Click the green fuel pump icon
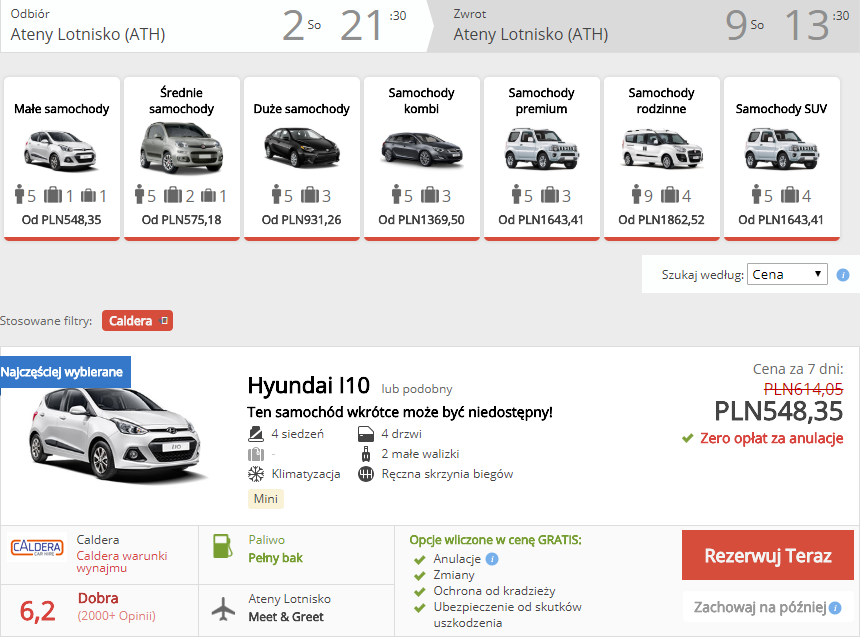 (223, 546)
